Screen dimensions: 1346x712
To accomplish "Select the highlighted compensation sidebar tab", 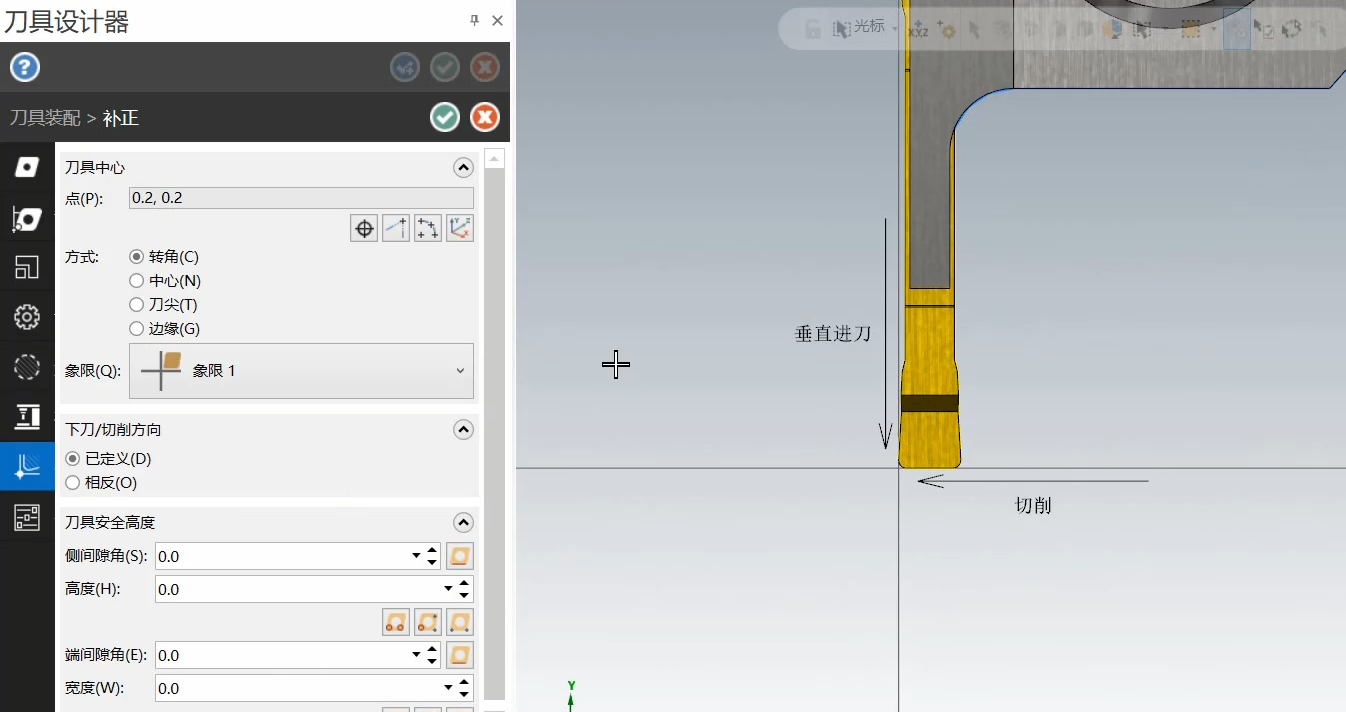I will pyautogui.click(x=27, y=466).
